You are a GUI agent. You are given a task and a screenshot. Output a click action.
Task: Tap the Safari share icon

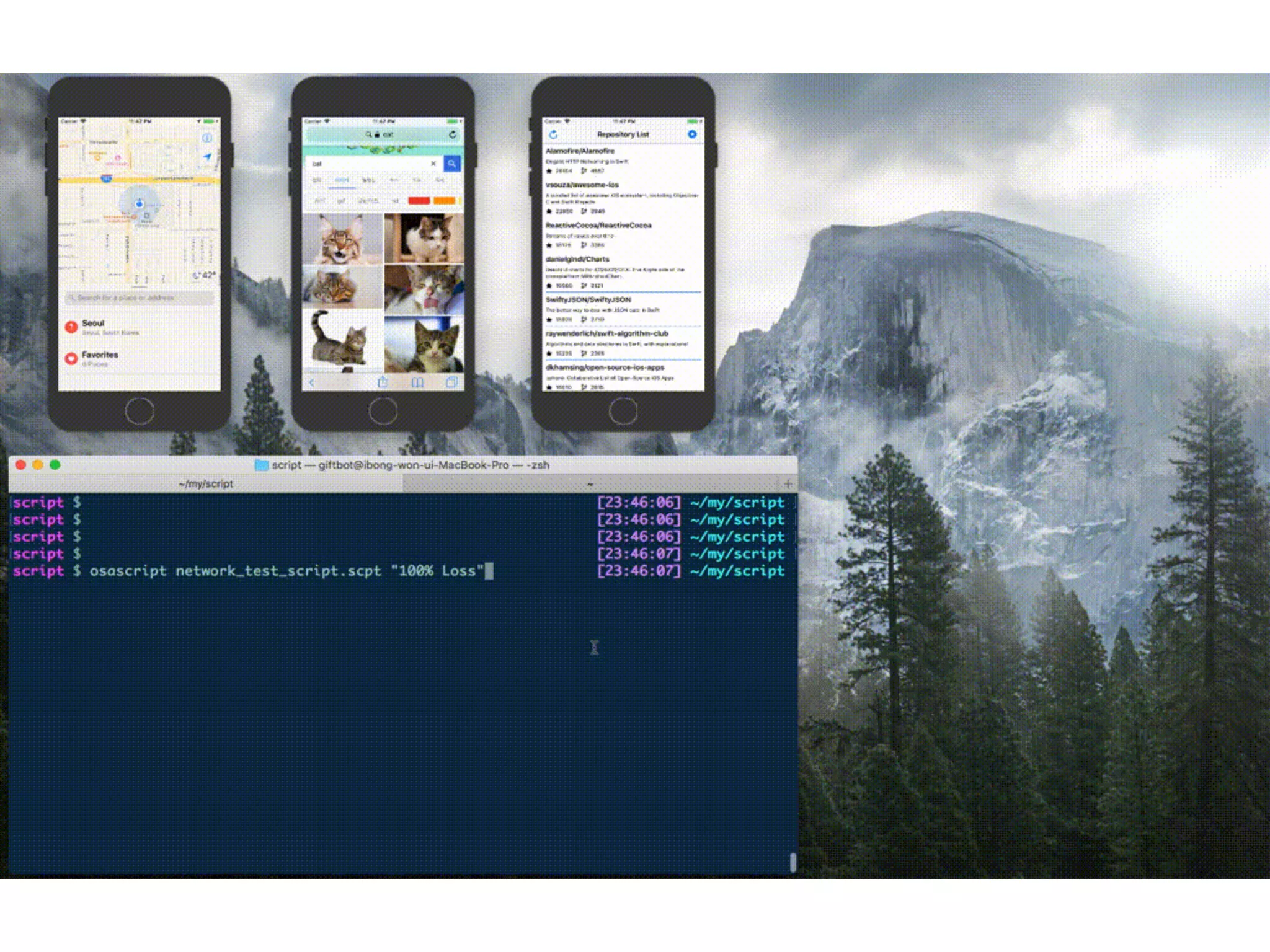pos(383,382)
